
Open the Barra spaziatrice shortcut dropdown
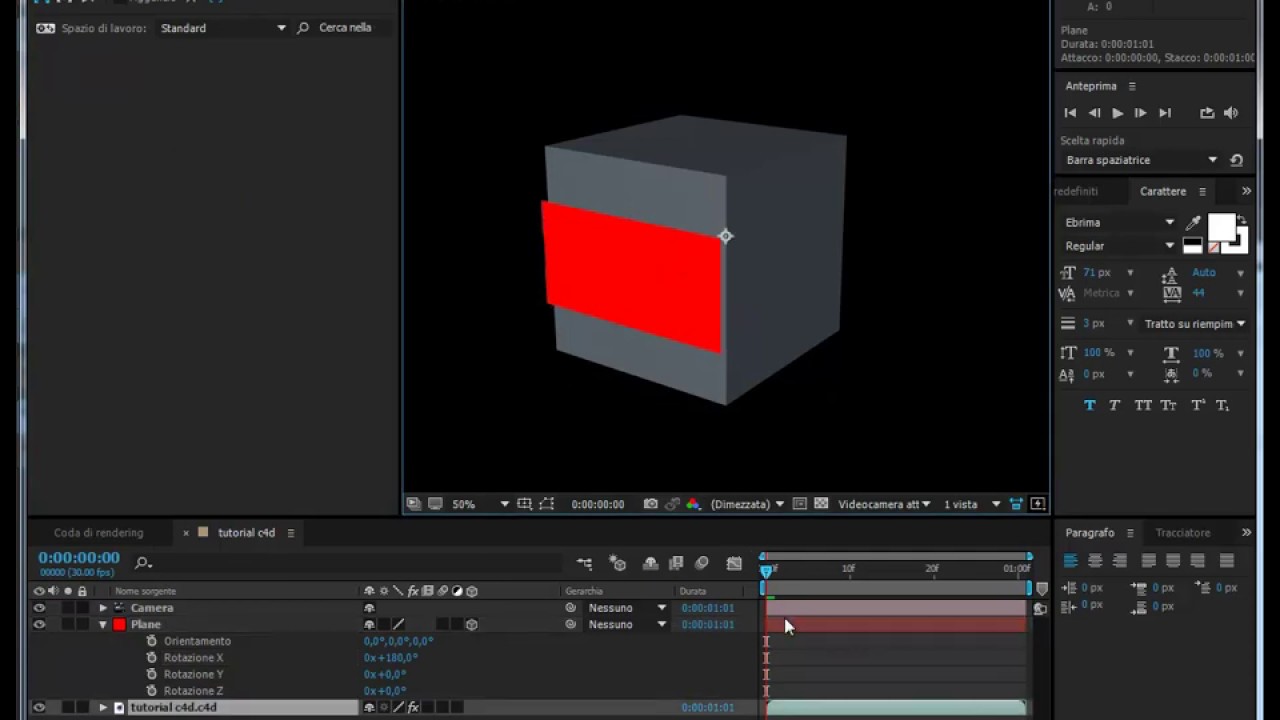1141,160
